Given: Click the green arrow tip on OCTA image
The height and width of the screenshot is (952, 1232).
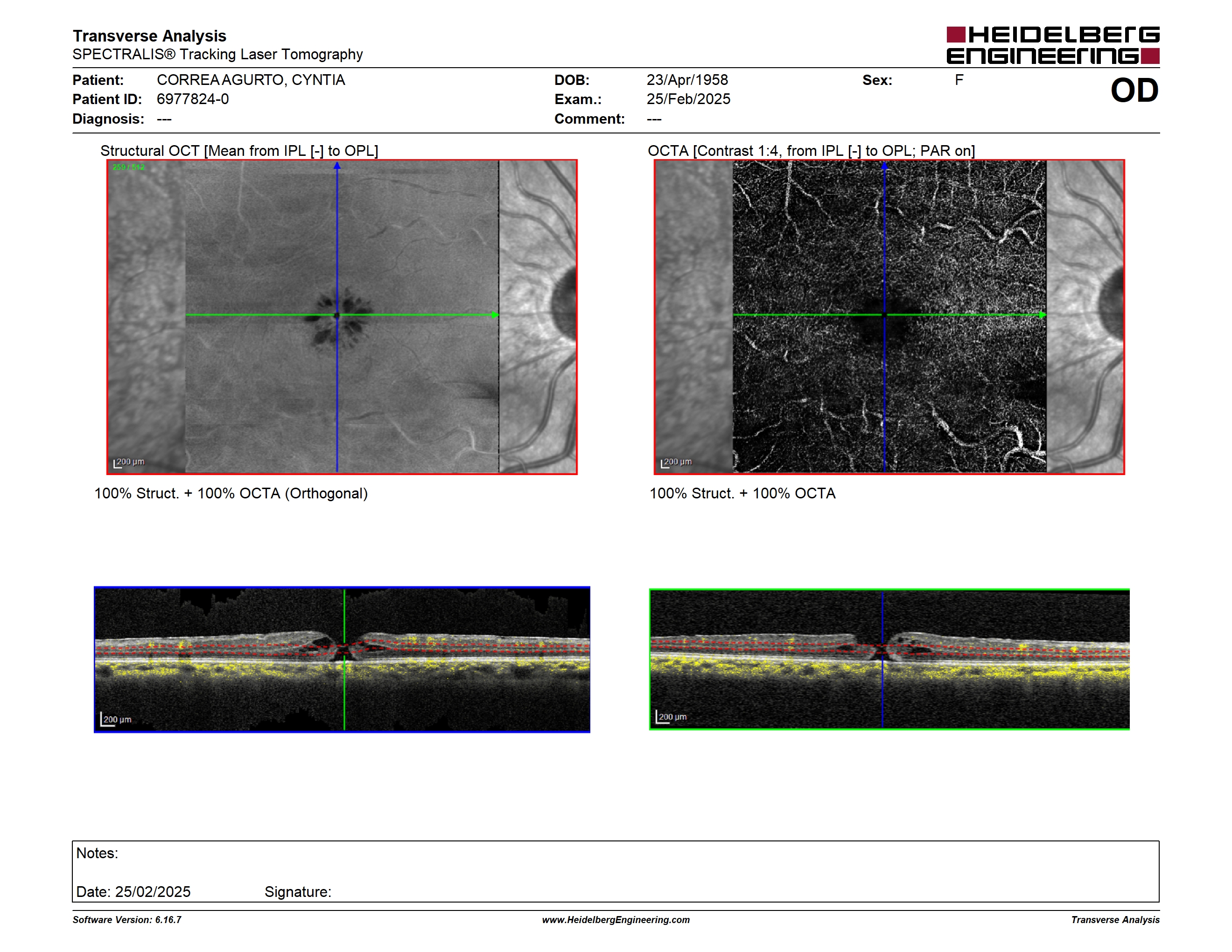Looking at the screenshot, I should (x=1043, y=315).
